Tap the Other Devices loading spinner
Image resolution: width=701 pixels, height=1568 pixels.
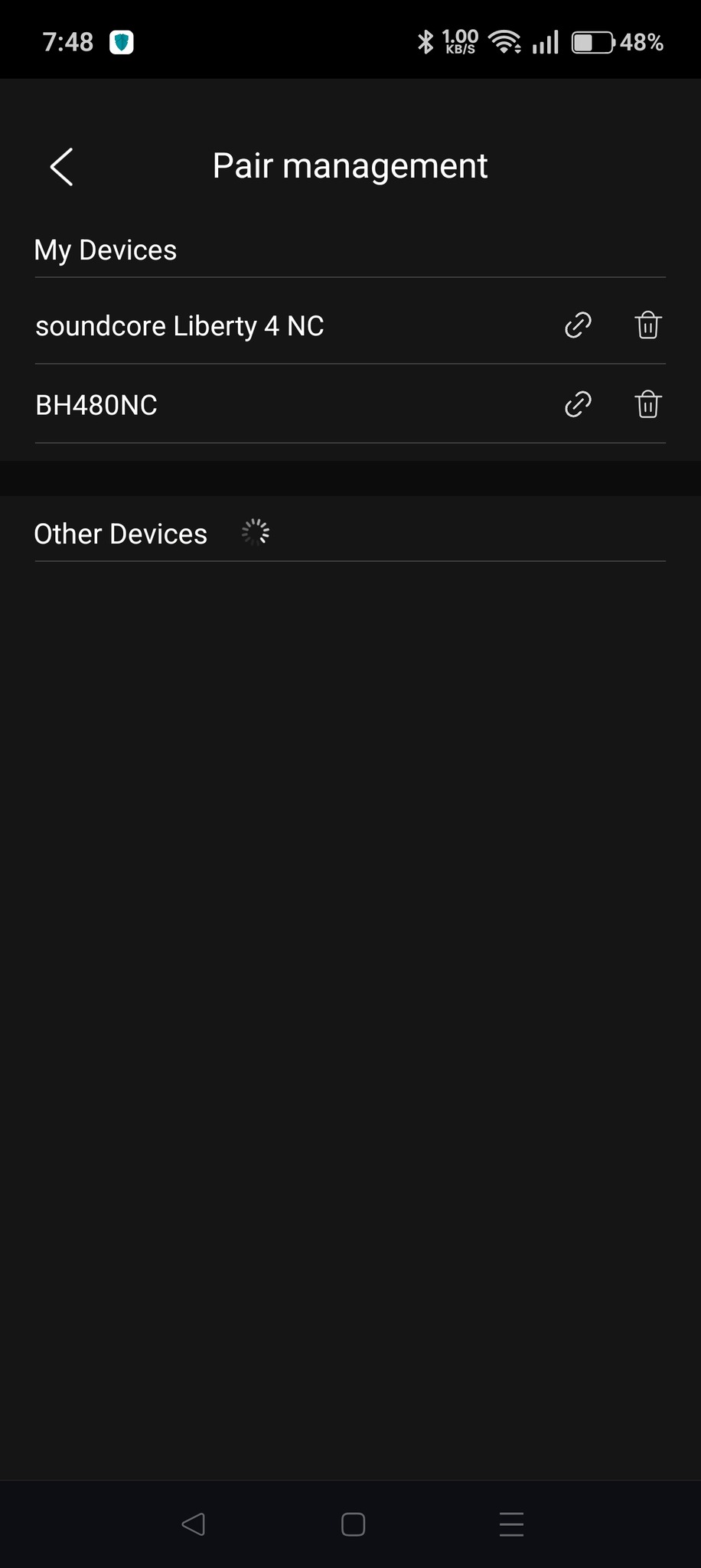[x=256, y=532]
